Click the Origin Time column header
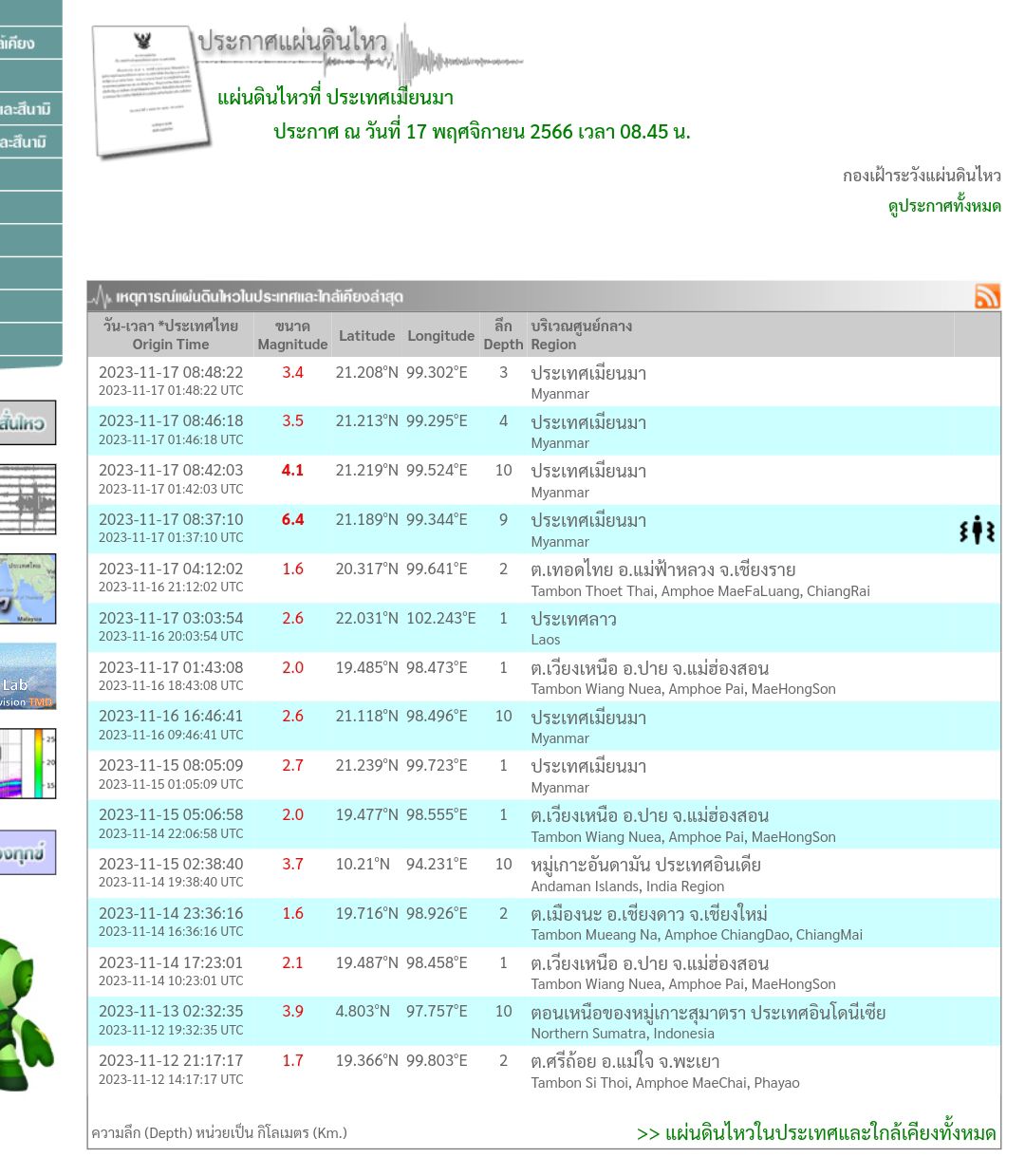Screen dimensions: 1025x1176 coord(171,335)
